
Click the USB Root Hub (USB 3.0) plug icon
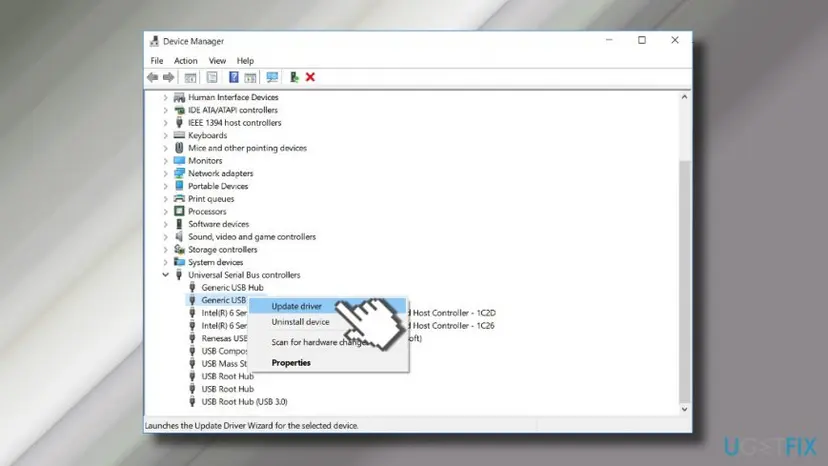(x=192, y=402)
